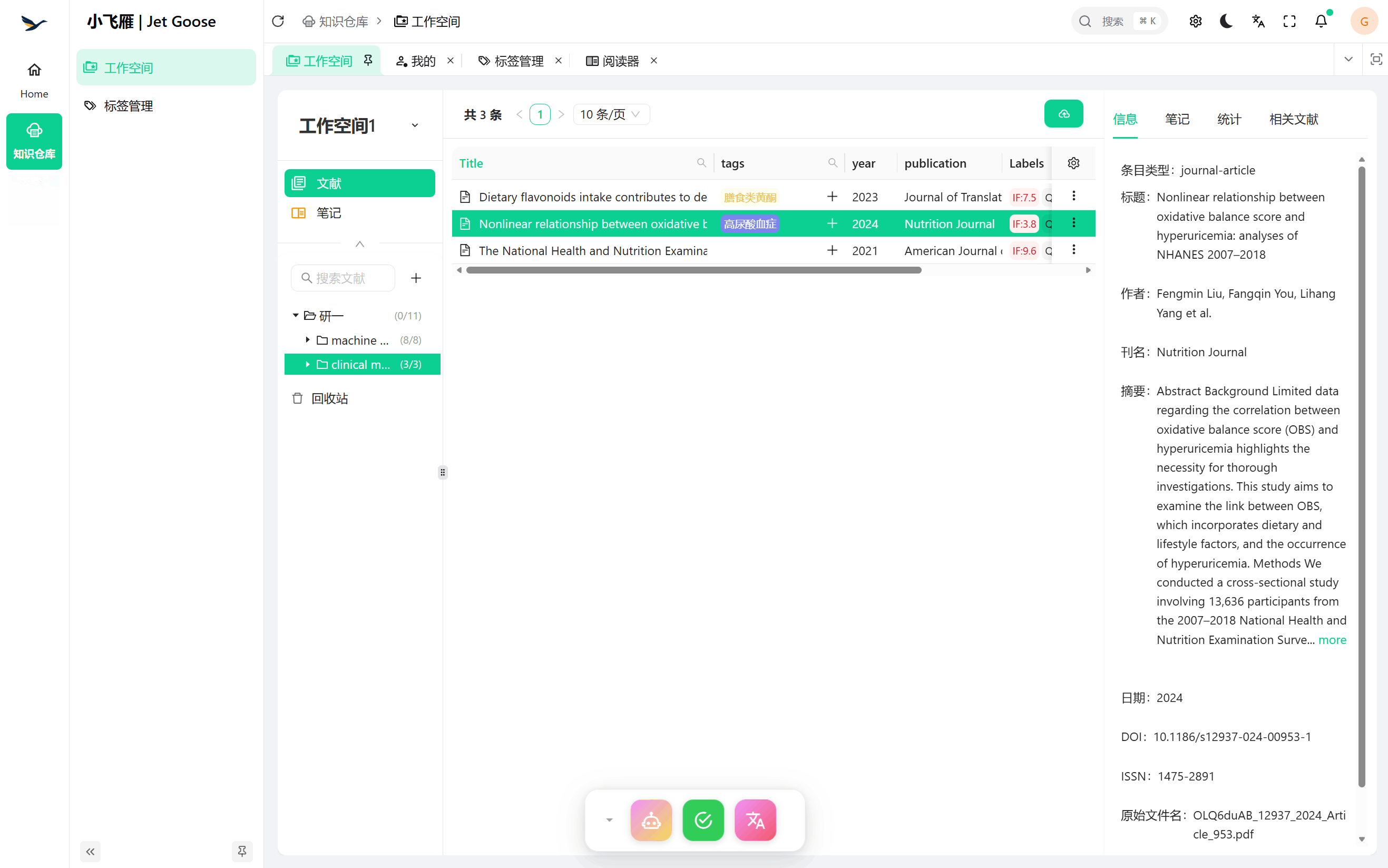The width and height of the screenshot is (1388, 868).
Task: Toggle pin on 工作空间 tab
Action: 368,60
